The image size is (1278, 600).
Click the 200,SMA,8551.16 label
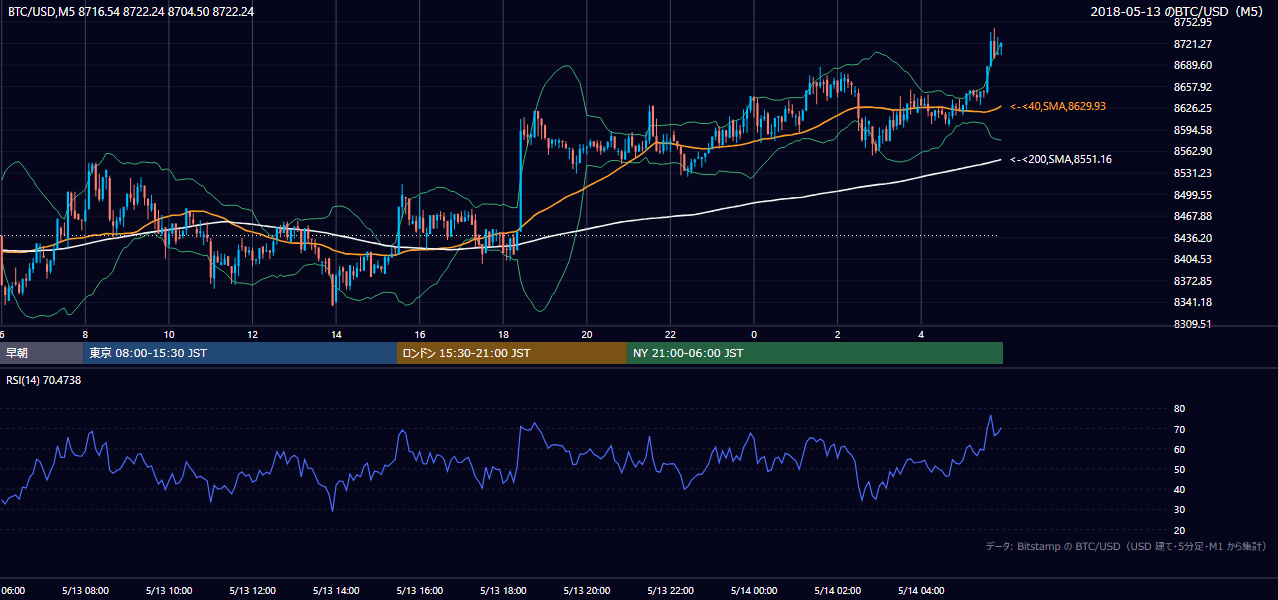pyautogui.click(x=1061, y=159)
